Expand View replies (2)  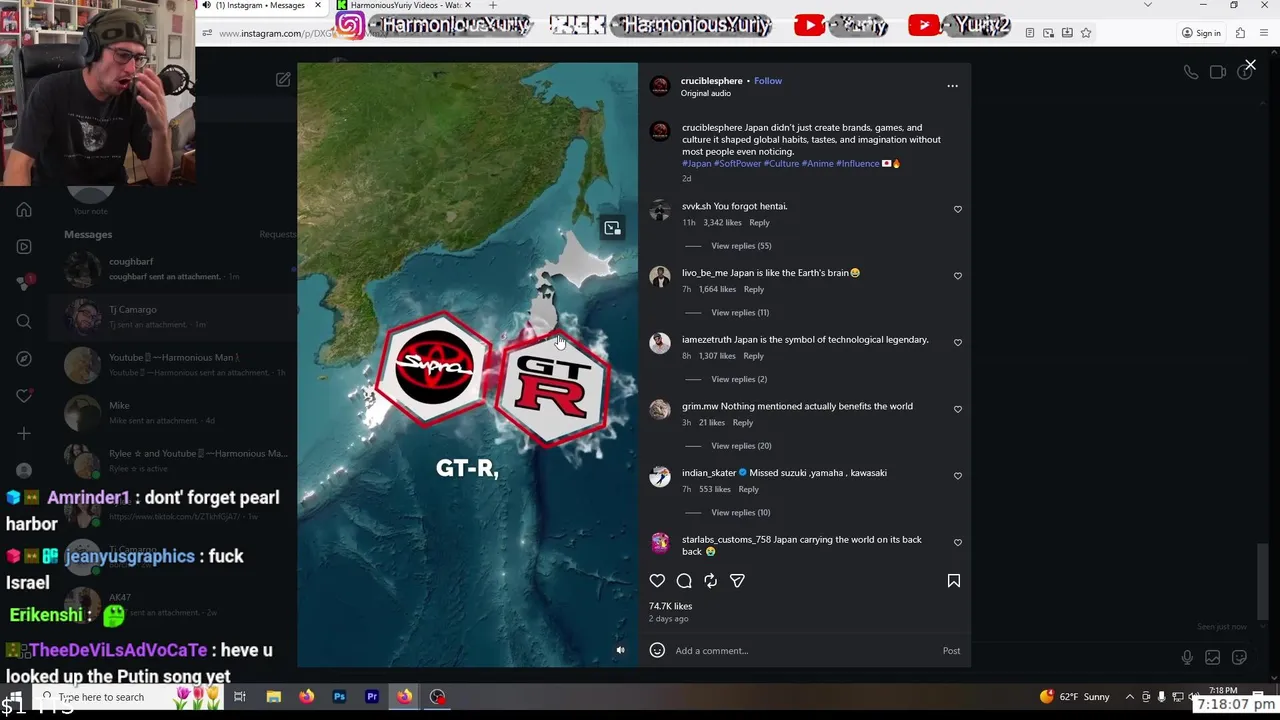[x=739, y=380]
